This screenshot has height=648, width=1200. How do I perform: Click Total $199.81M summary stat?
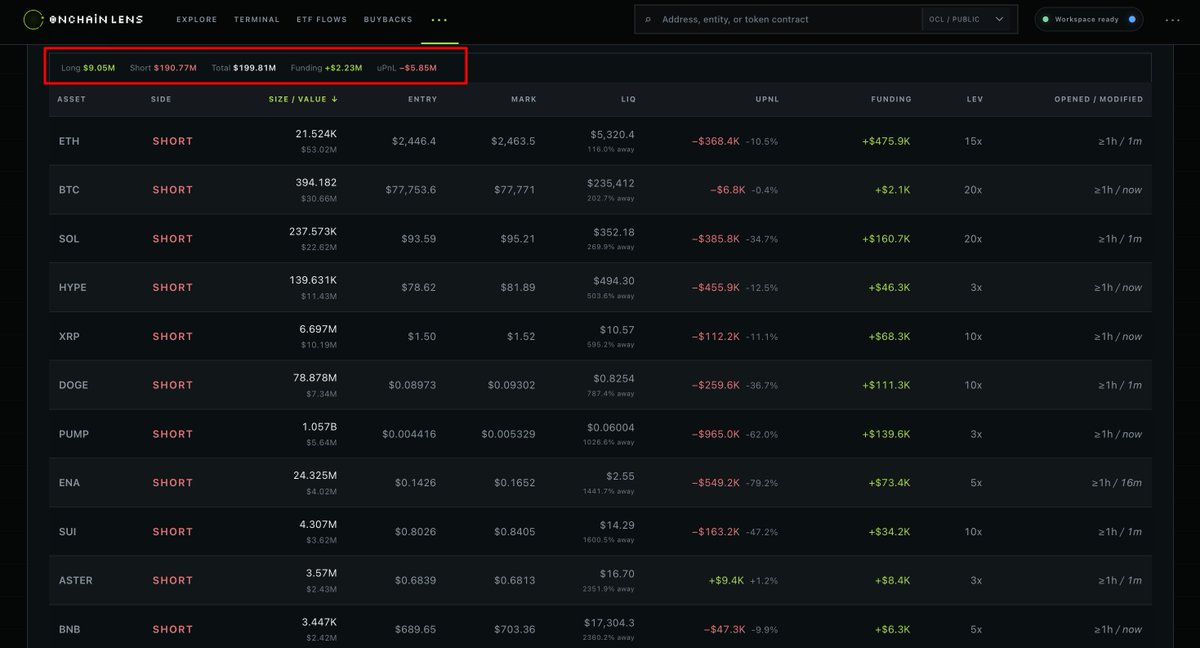[244, 68]
